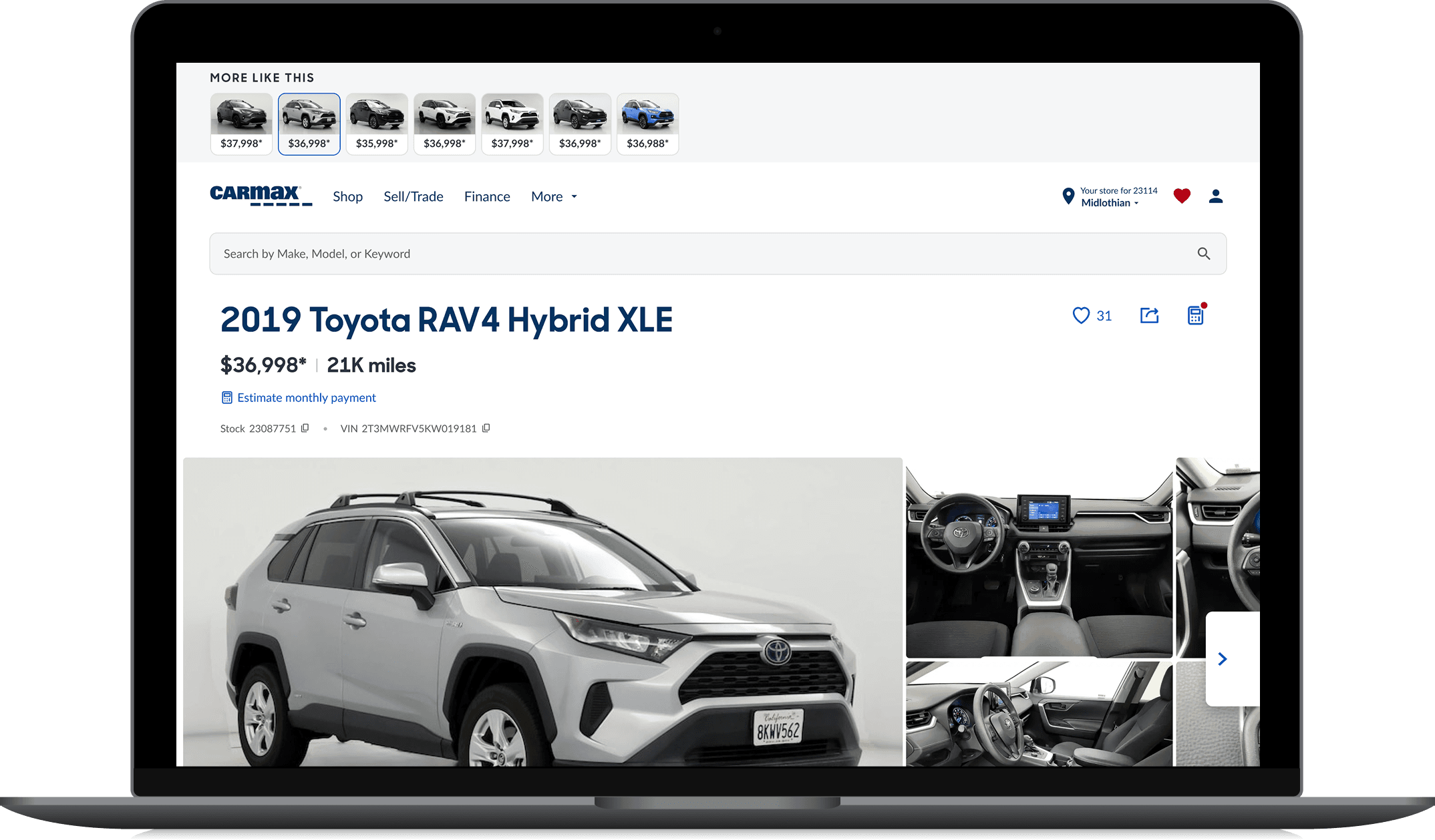1435x840 pixels.
Task: Click the $36,998* price text
Action: click(263, 365)
